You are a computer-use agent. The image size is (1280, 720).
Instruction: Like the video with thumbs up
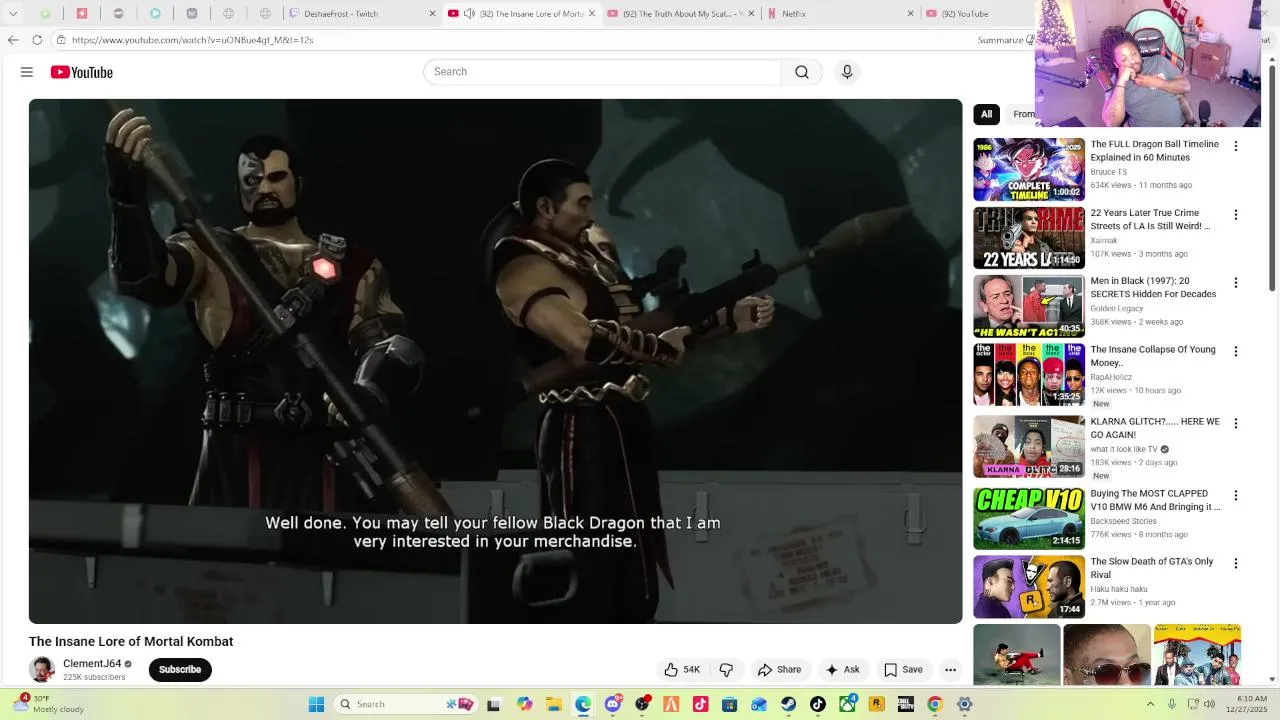(682, 670)
